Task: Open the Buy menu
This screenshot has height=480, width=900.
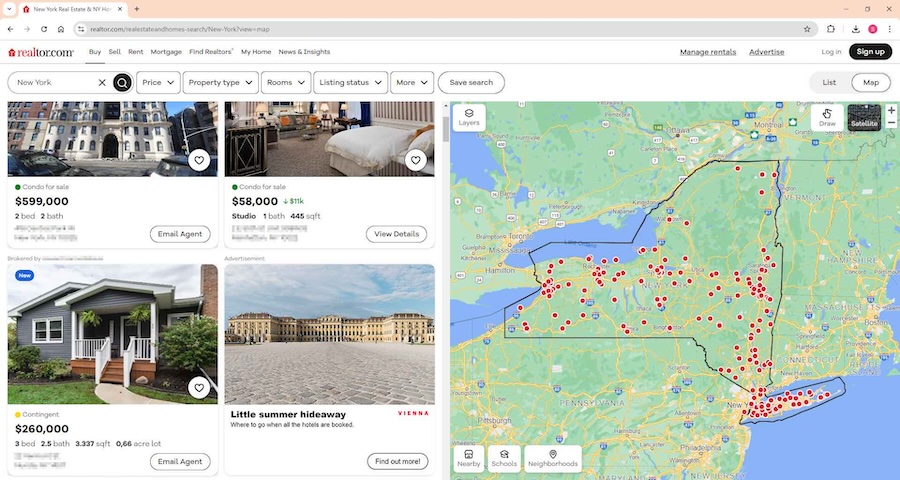Action: [x=95, y=52]
